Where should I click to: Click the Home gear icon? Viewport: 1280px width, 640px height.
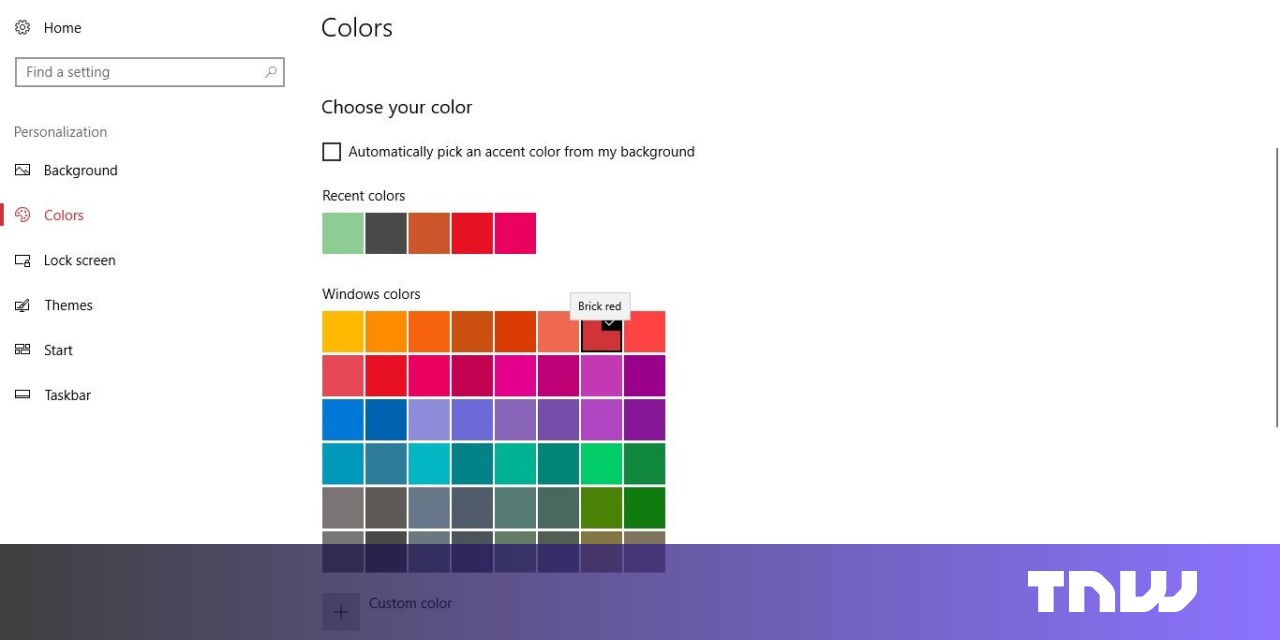(x=22, y=27)
